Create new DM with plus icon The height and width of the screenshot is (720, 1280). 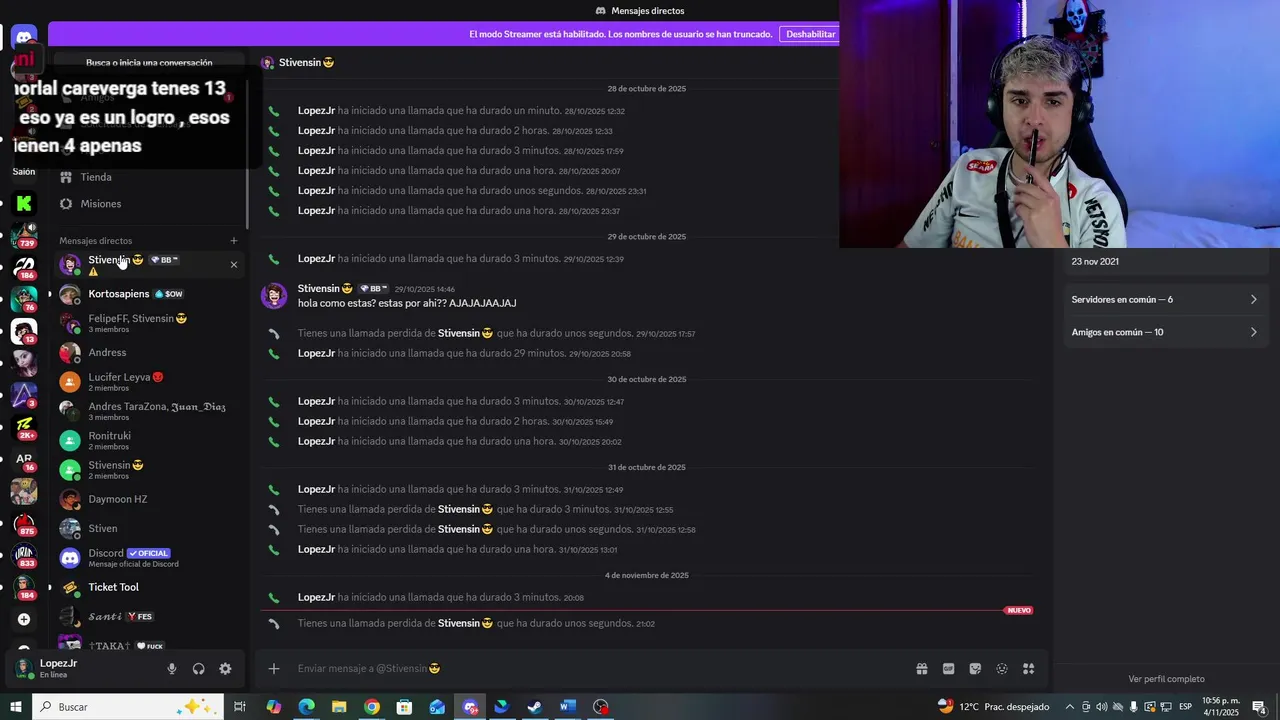pyautogui.click(x=234, y=240)
